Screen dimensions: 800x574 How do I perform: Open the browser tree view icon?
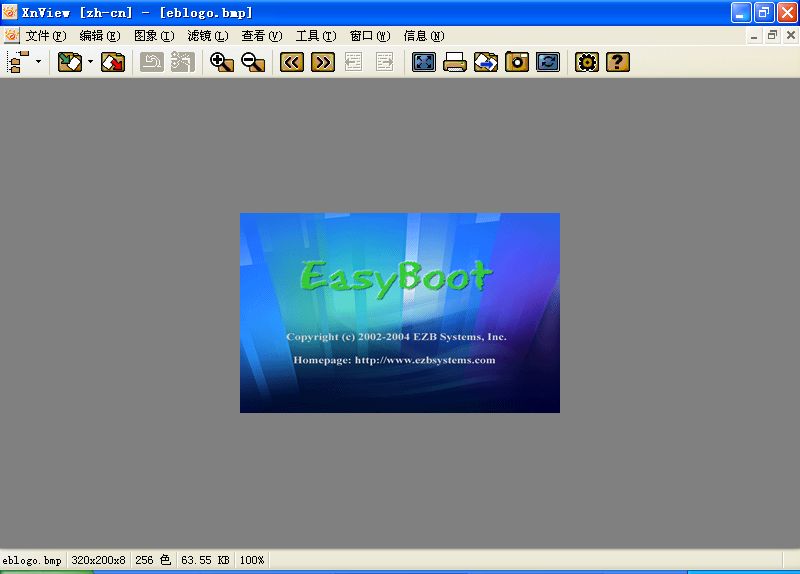coord(19,62)
